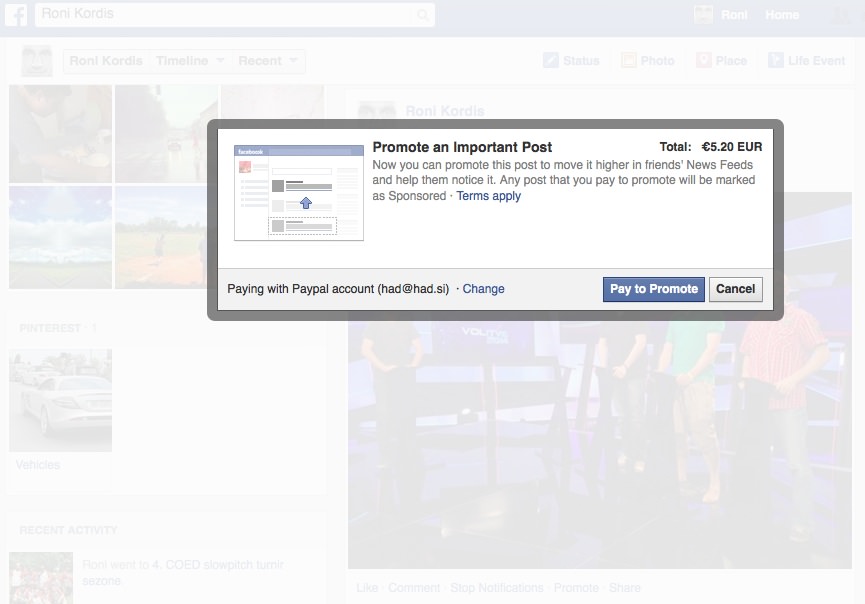The height and width of the screenshot is (604, 865).
Task: Click the Facebook logo in top bar
Action: [x=16, y=14]
